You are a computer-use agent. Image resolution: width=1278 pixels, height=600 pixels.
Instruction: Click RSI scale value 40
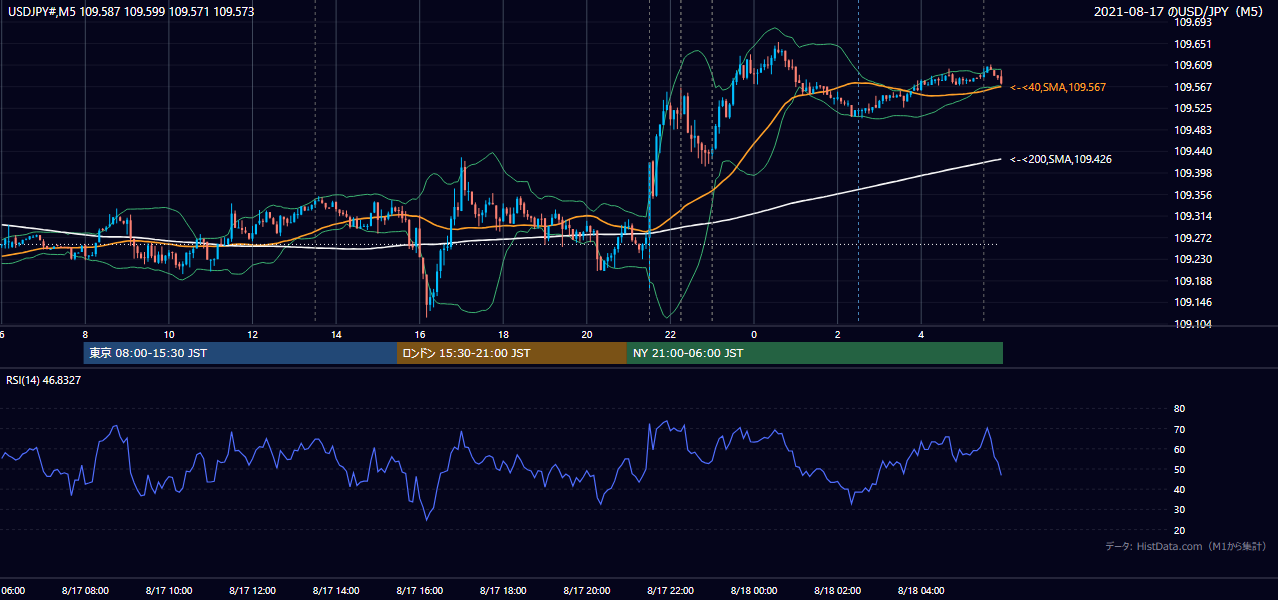point(1179,489)
